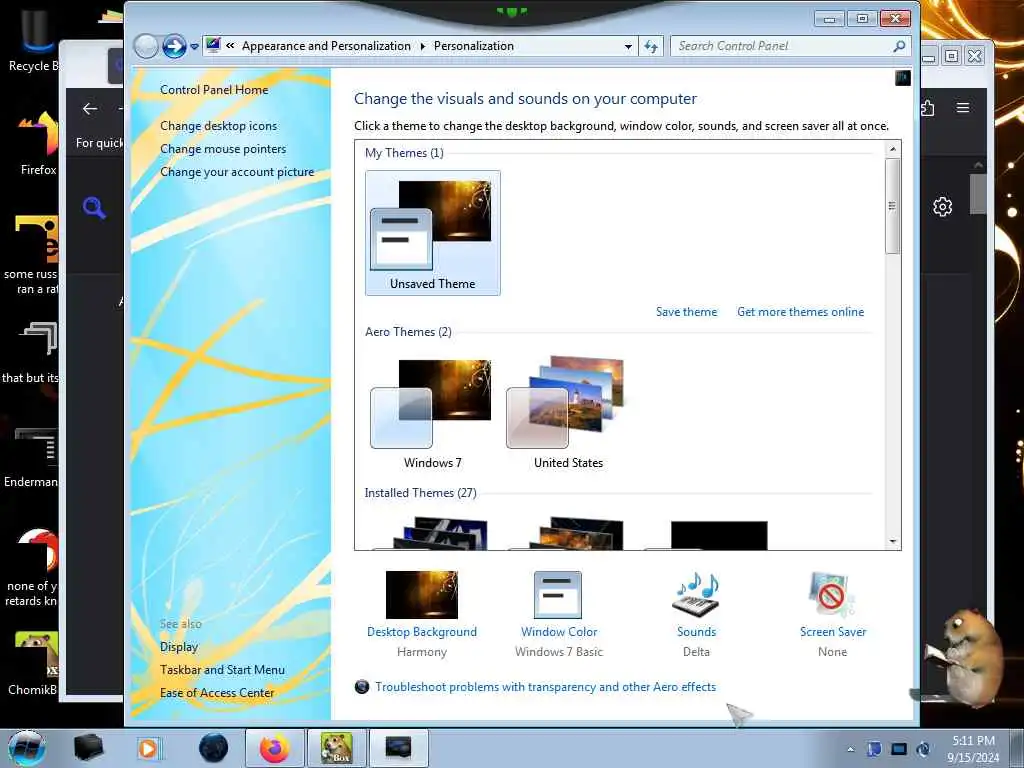Click the refresh button beside address bar
The image size is (1024, 768).
651,46
